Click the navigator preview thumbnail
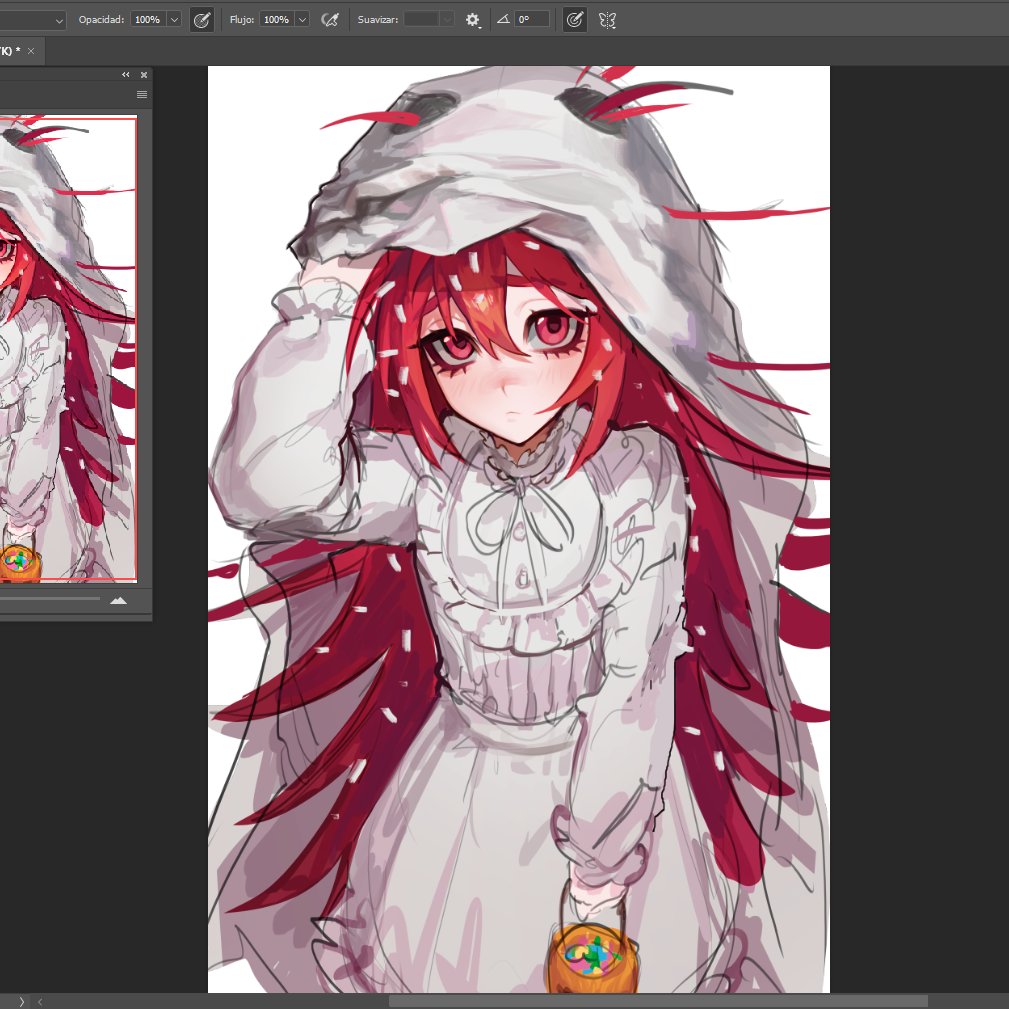This screenshot has width=1009, height=1009. point(68,349)
